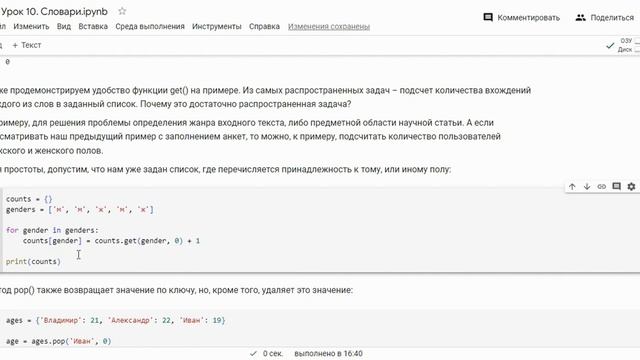Open ОЗУ / Диск resource indicator
Screen dimensions: 640x360
click(x=629, y=45)
